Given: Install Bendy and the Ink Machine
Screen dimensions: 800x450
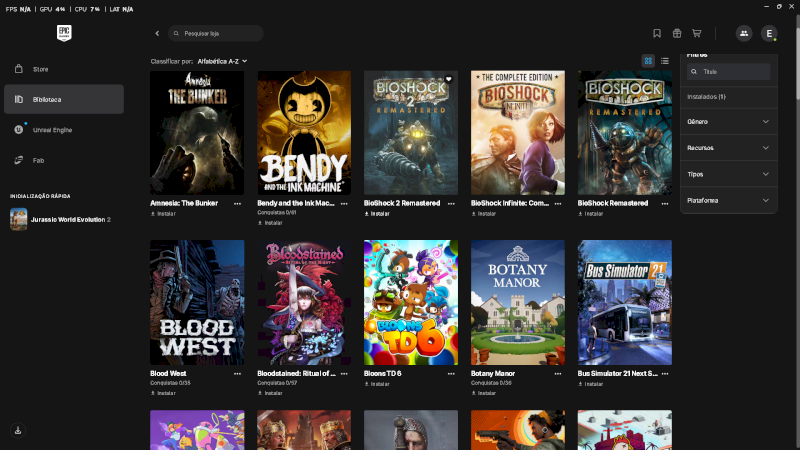Looking at the screenshot, I should coord(270,223).
